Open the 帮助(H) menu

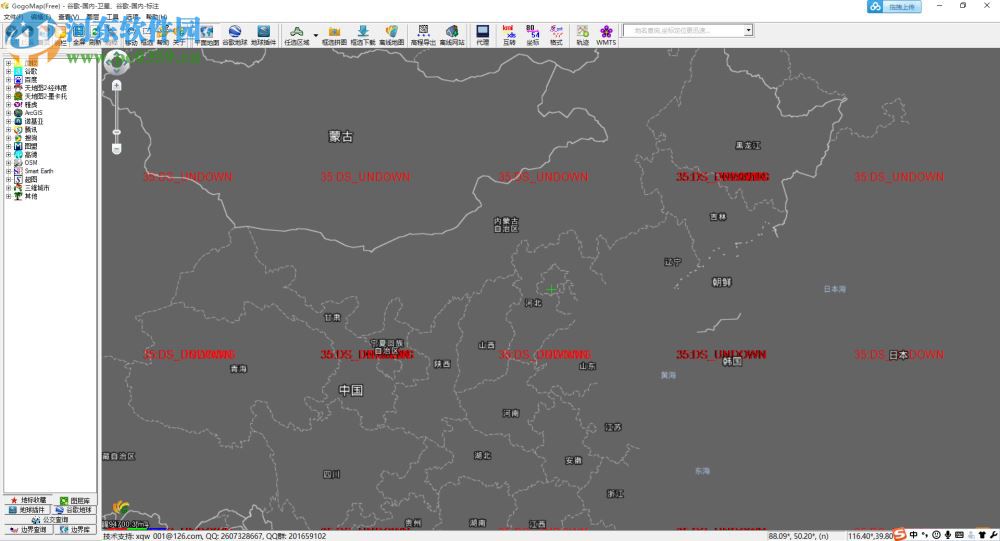coord(156,17)
